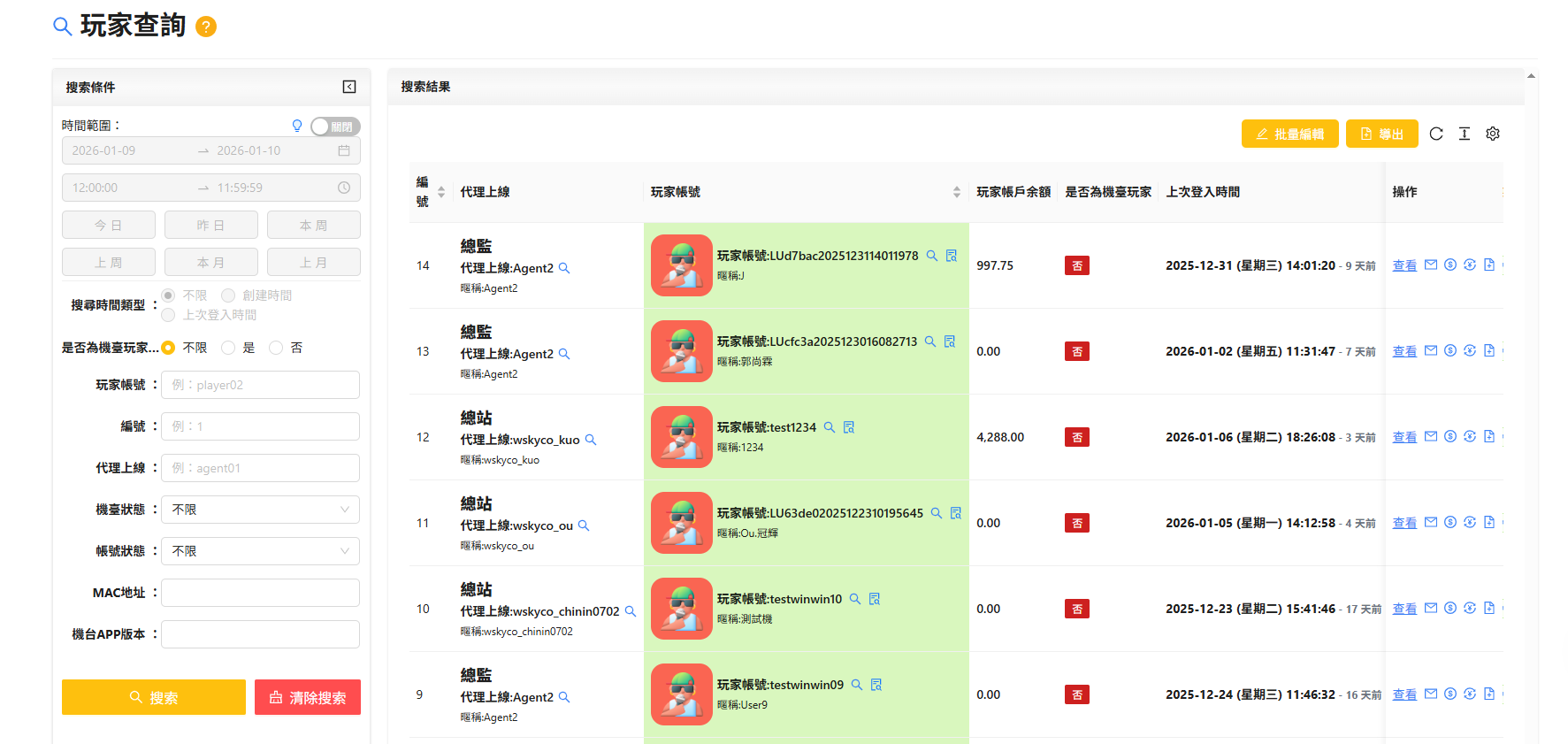The height and width of the screenshot is (744, 1568).
Task: Click the yellow 搜索 button
Action: click(x=154, y=697)
